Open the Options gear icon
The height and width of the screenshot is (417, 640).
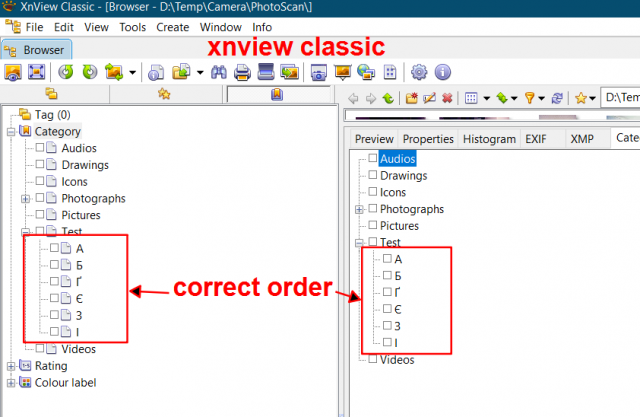419,72
